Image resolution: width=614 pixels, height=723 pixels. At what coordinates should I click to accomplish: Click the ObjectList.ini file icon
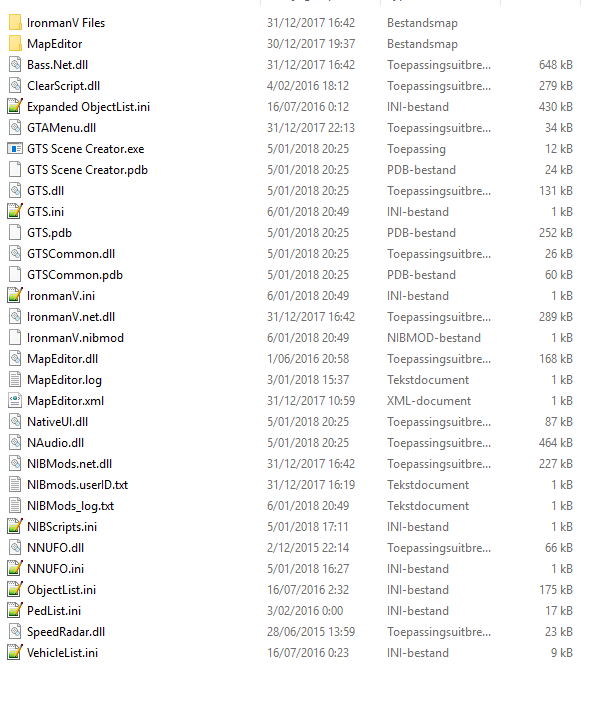pos(15,590)
